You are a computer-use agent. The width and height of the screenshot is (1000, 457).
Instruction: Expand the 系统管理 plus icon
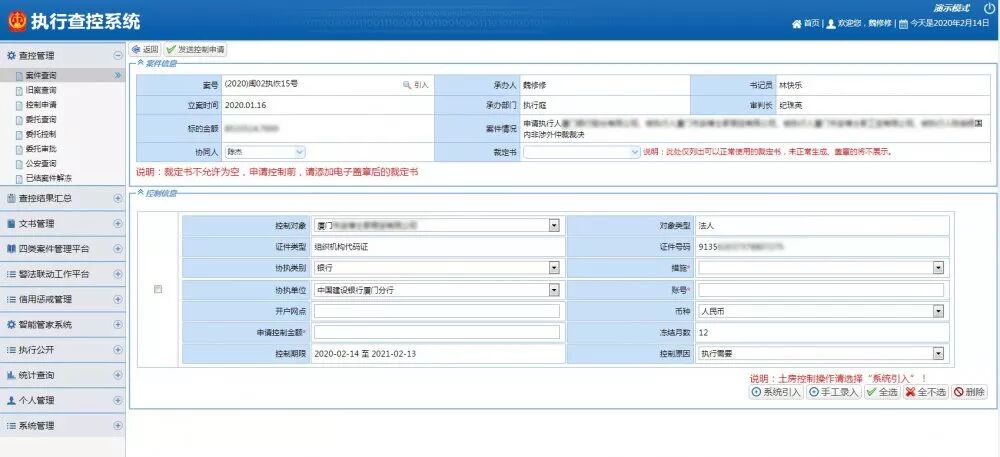(117, 425)
